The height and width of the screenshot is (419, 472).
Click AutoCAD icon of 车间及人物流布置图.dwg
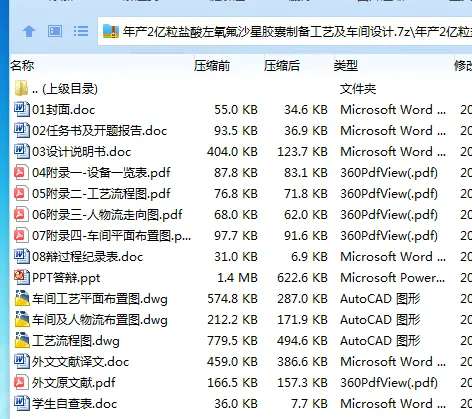point(22,319)
